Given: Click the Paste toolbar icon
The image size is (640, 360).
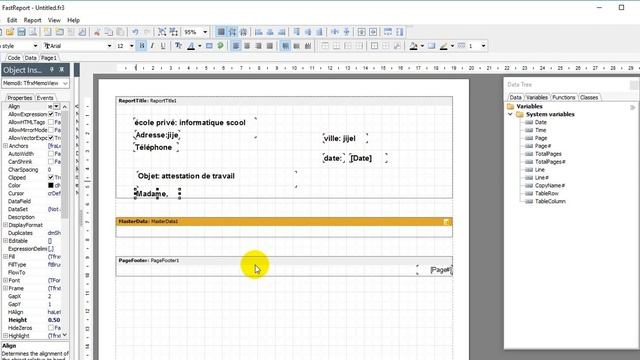Looking at the screenshot, I should tap(120, 32).
